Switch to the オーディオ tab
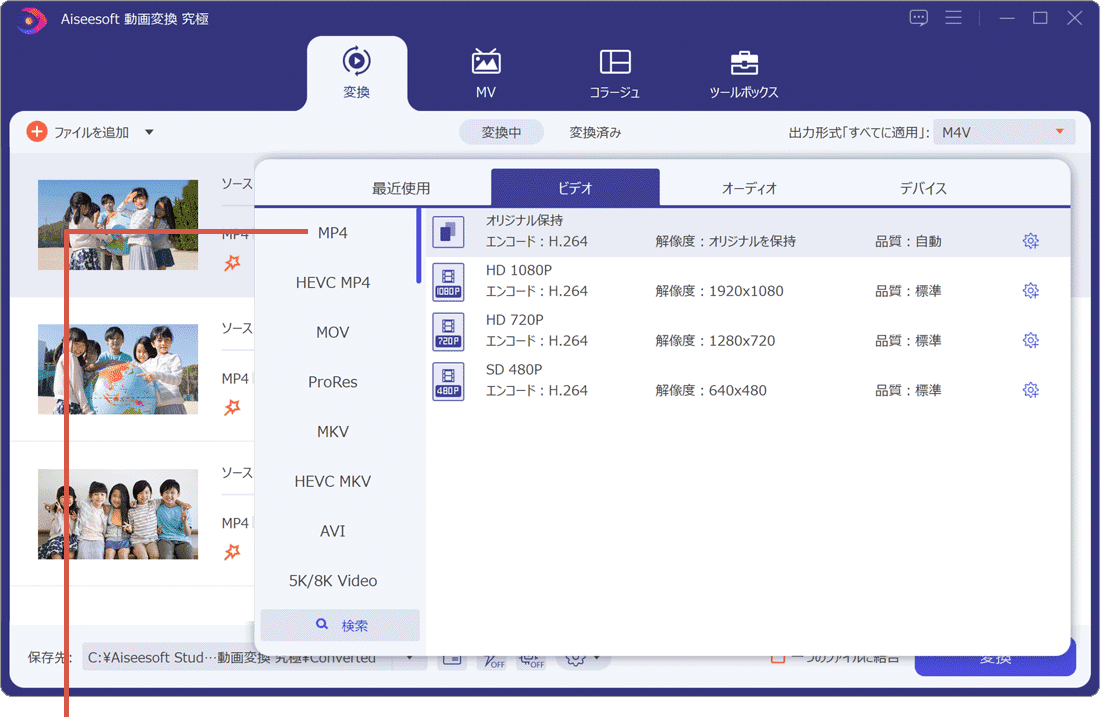 749,188
